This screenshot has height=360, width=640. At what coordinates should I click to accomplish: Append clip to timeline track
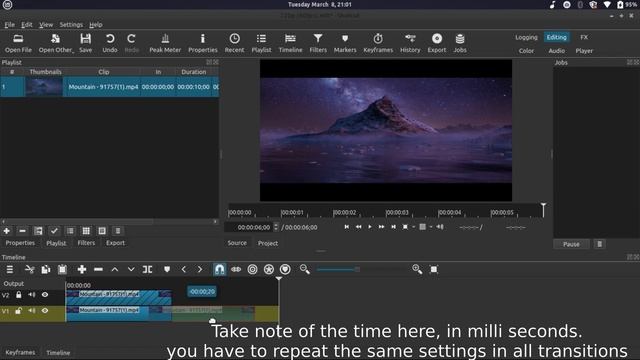pos(82,269)
